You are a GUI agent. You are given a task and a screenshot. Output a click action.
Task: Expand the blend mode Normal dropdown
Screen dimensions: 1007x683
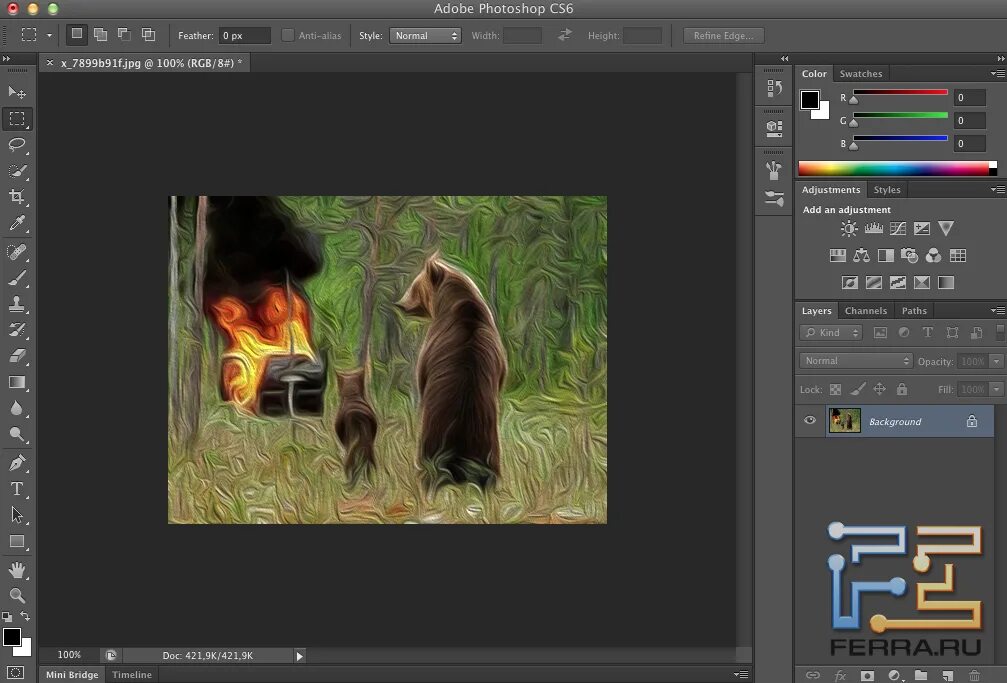click(856, 361)
